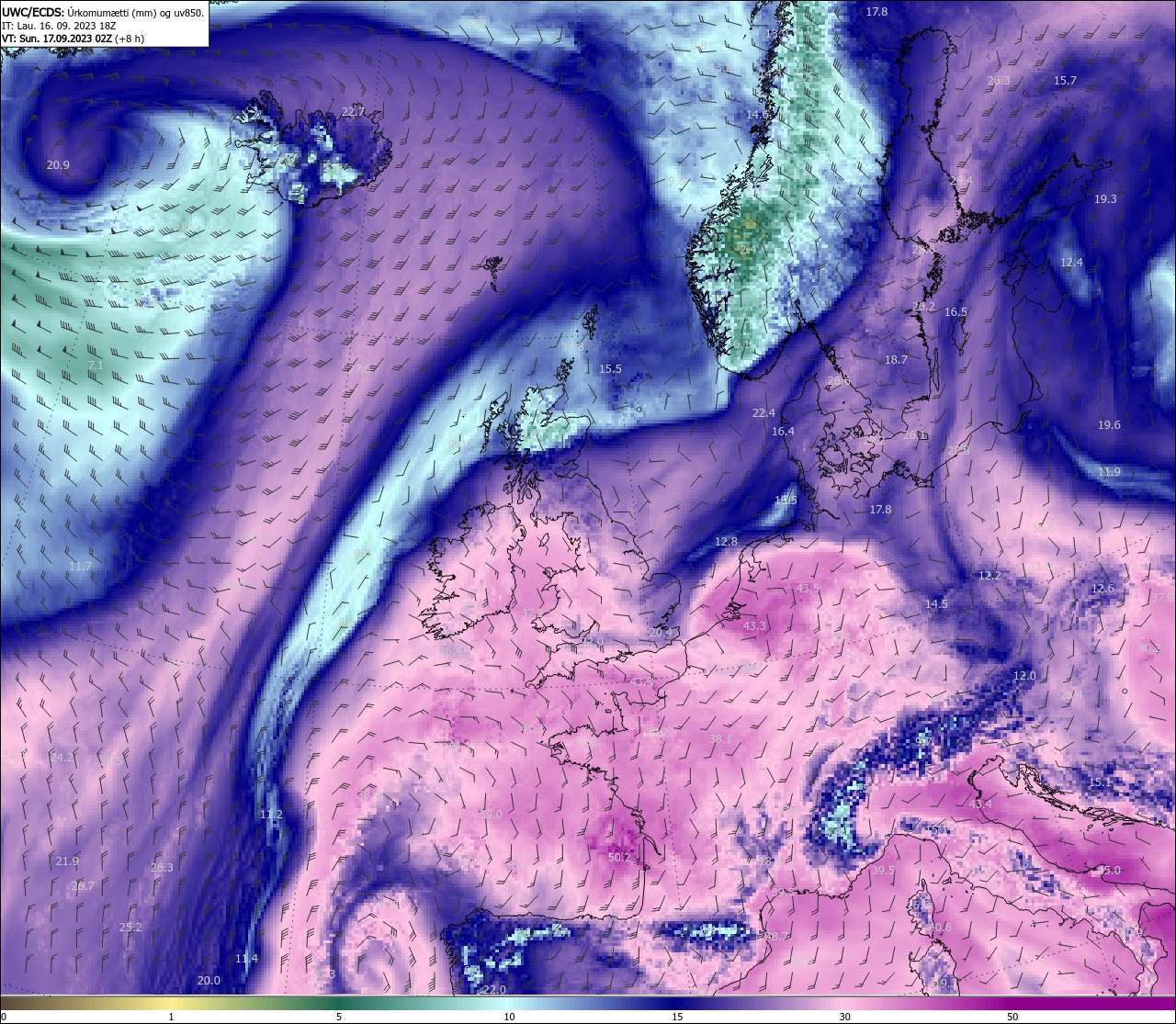Click the 11.2 value label
The image size is (1176, 1024).
click(x=271, y=815)
